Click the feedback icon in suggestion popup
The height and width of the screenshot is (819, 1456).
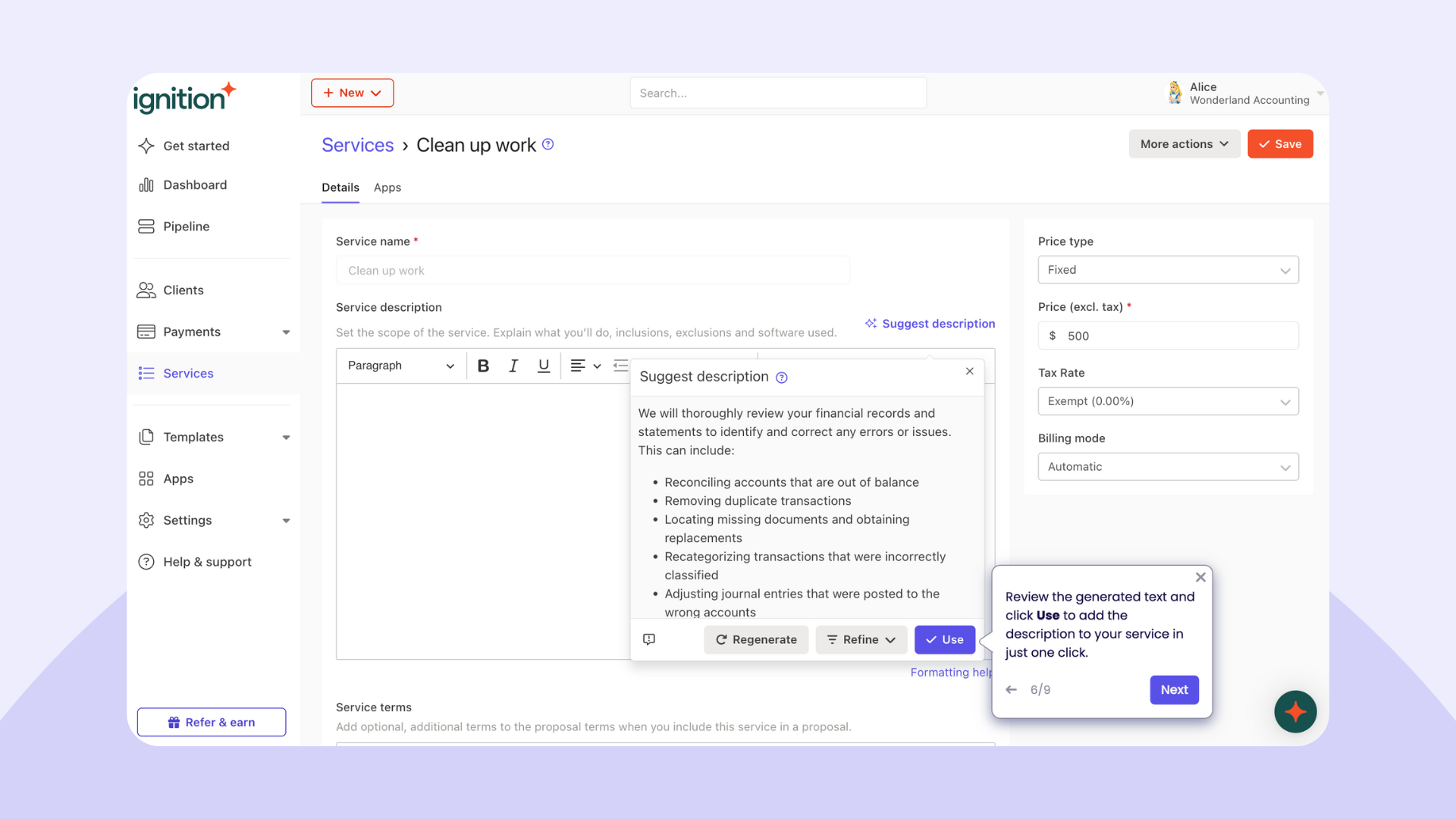point(649,639)
